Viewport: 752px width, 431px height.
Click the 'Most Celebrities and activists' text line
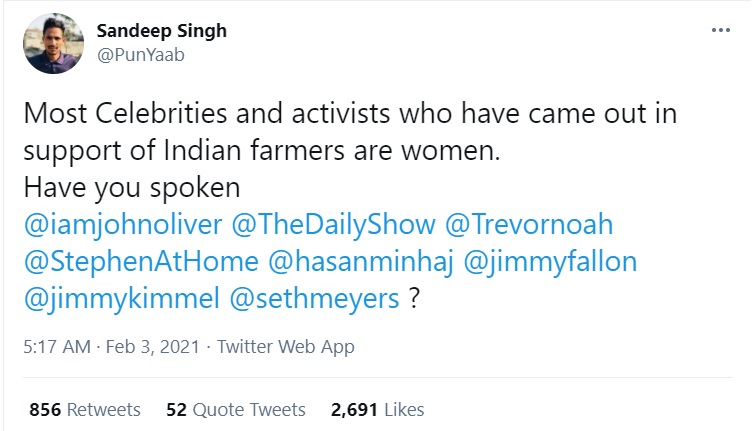pos(349,113)
